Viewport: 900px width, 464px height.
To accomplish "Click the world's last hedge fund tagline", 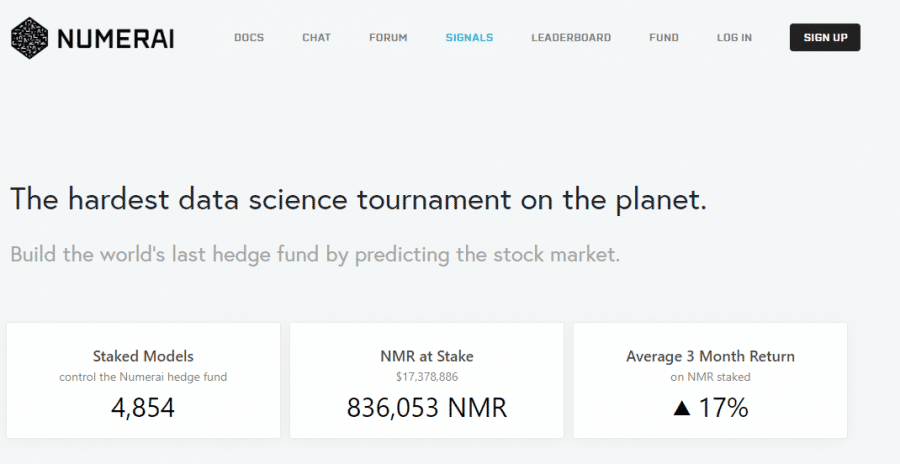I will (315, 254).
